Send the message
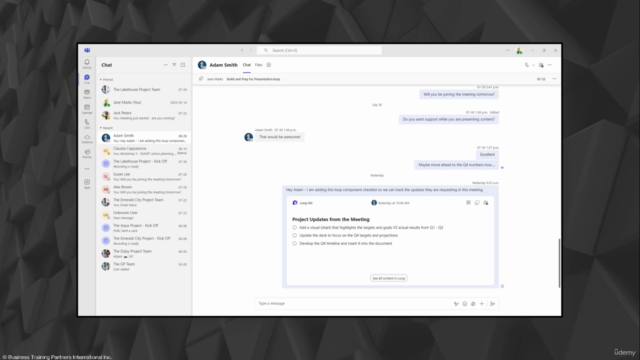The image size is (640, 360). [x=493, y=304]
